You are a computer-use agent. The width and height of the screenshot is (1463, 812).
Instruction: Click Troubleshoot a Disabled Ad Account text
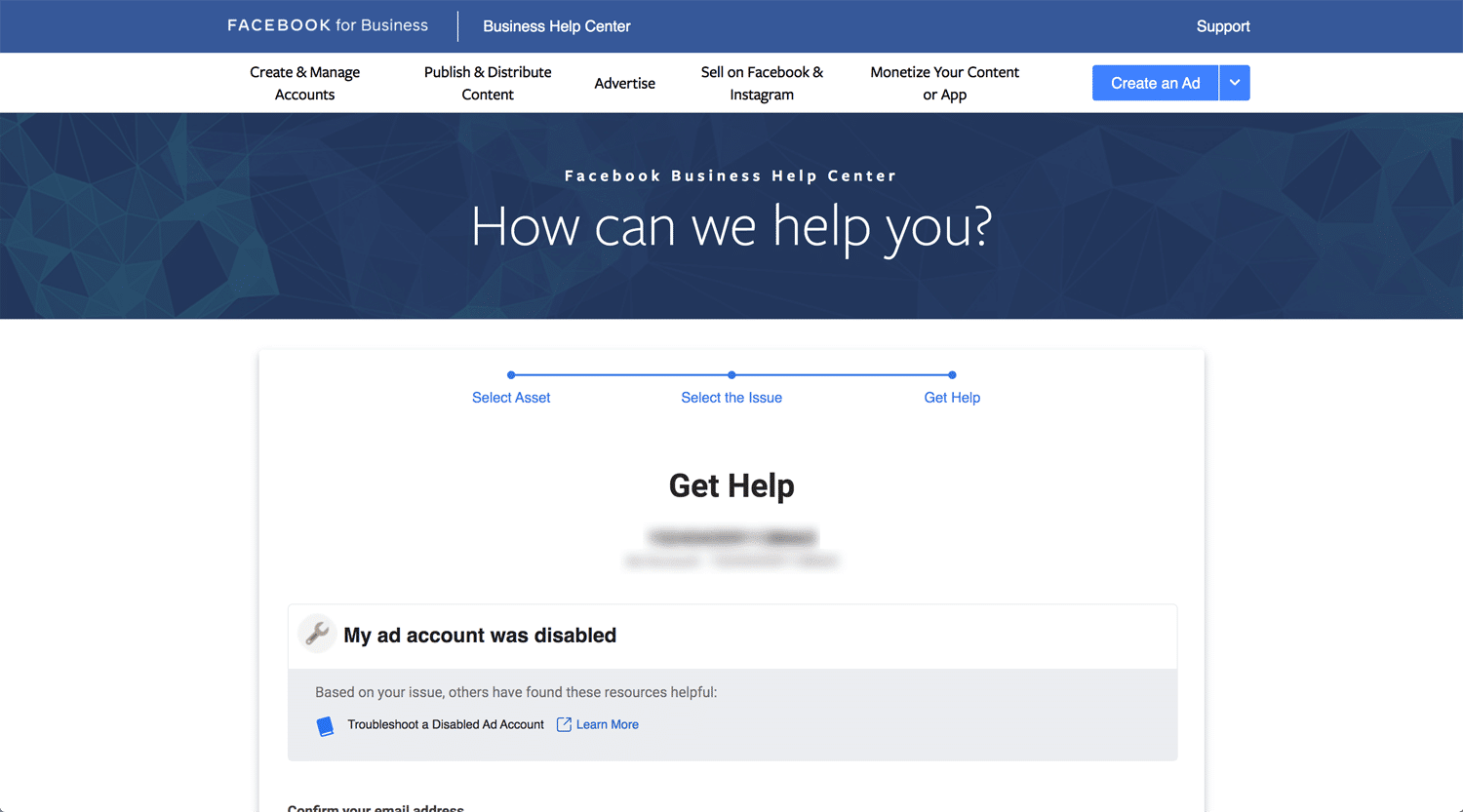[446, 724]
